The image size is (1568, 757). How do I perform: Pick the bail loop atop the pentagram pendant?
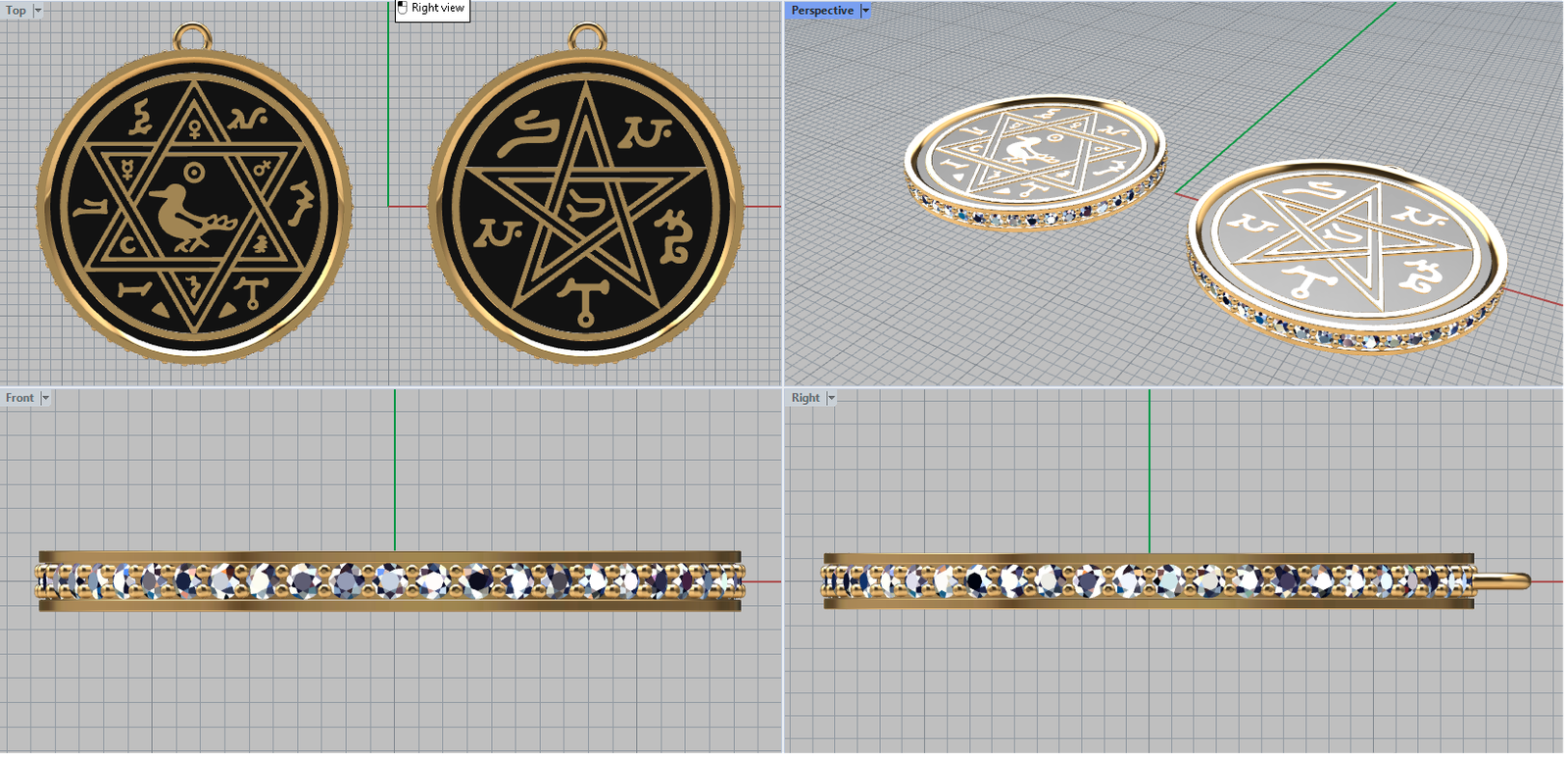point(586,37)
